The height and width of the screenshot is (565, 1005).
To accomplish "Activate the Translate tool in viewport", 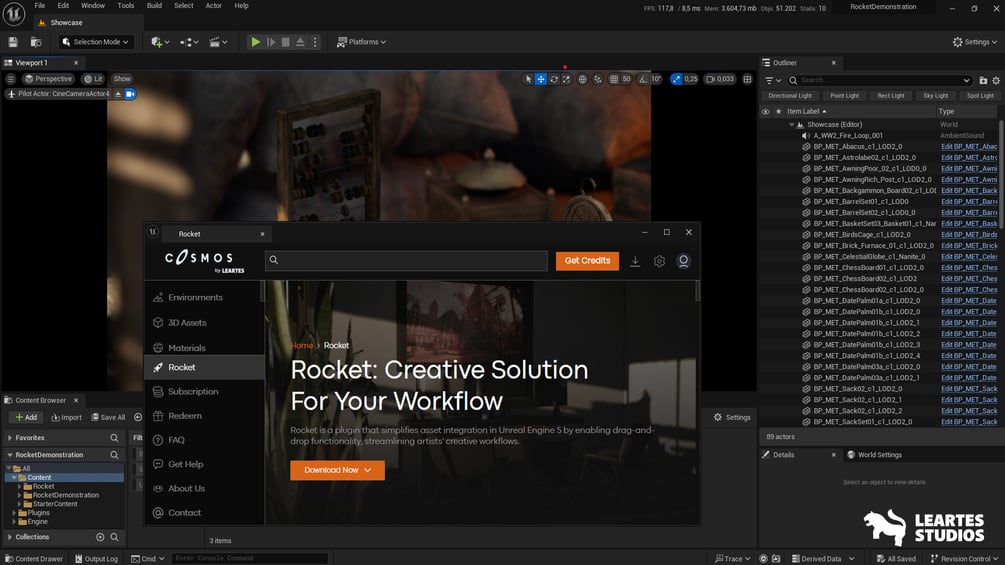I will pos(541,79).
